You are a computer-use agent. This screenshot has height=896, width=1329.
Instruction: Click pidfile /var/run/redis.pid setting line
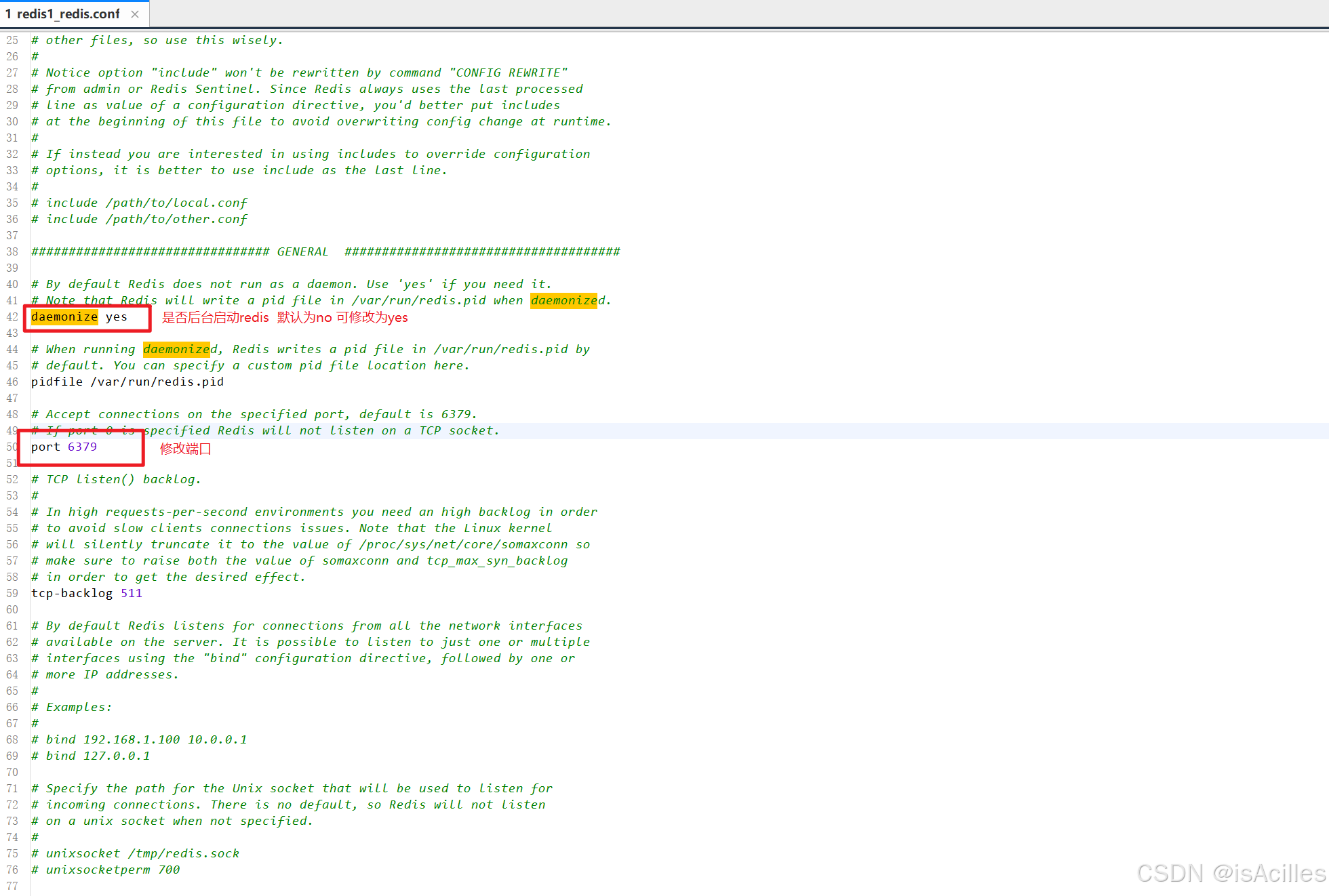click(x=127, y=382)
